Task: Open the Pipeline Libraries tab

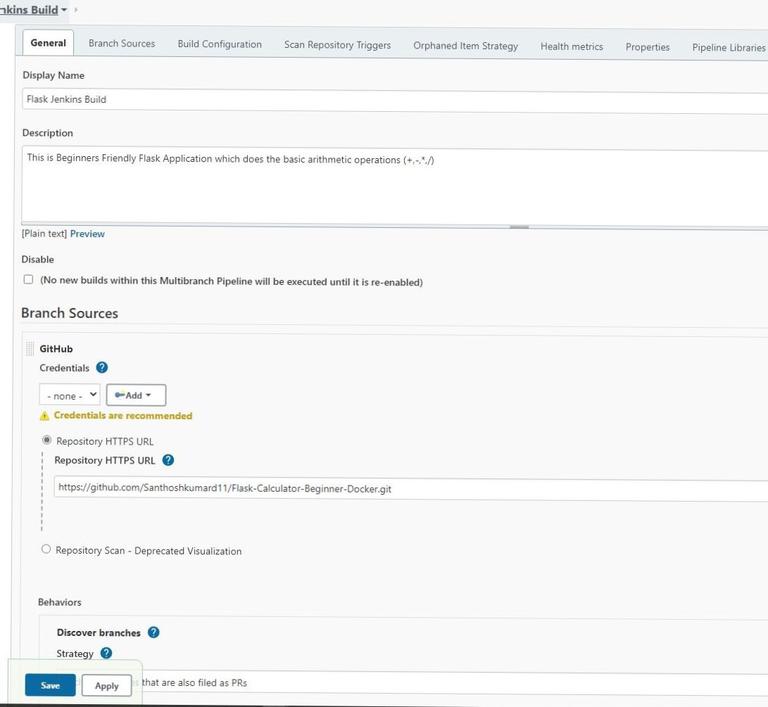Action: [x=728, y=48]
